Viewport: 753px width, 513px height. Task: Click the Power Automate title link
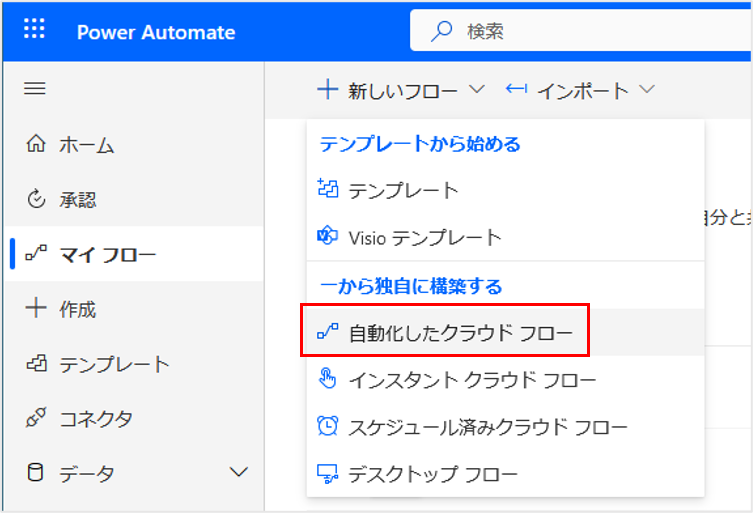[156, 32]
